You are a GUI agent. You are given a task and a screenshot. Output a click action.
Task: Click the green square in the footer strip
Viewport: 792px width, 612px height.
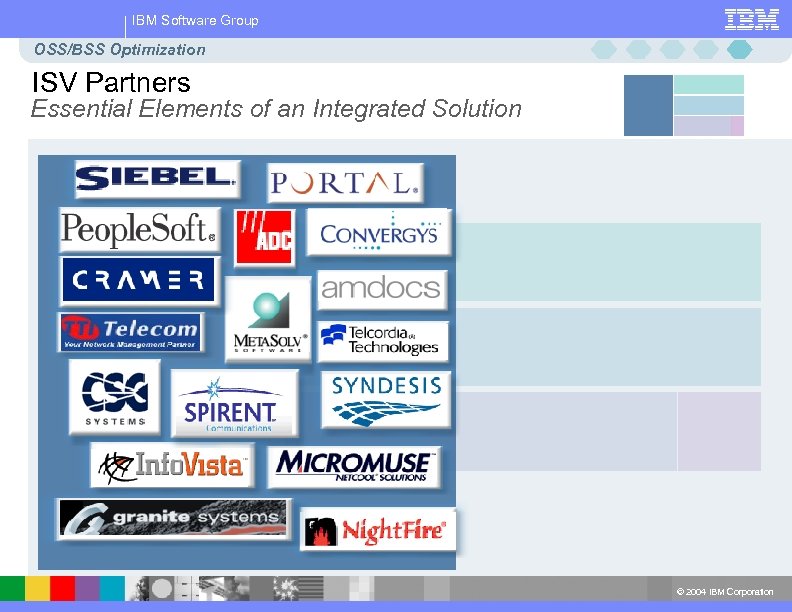[12, 588]
